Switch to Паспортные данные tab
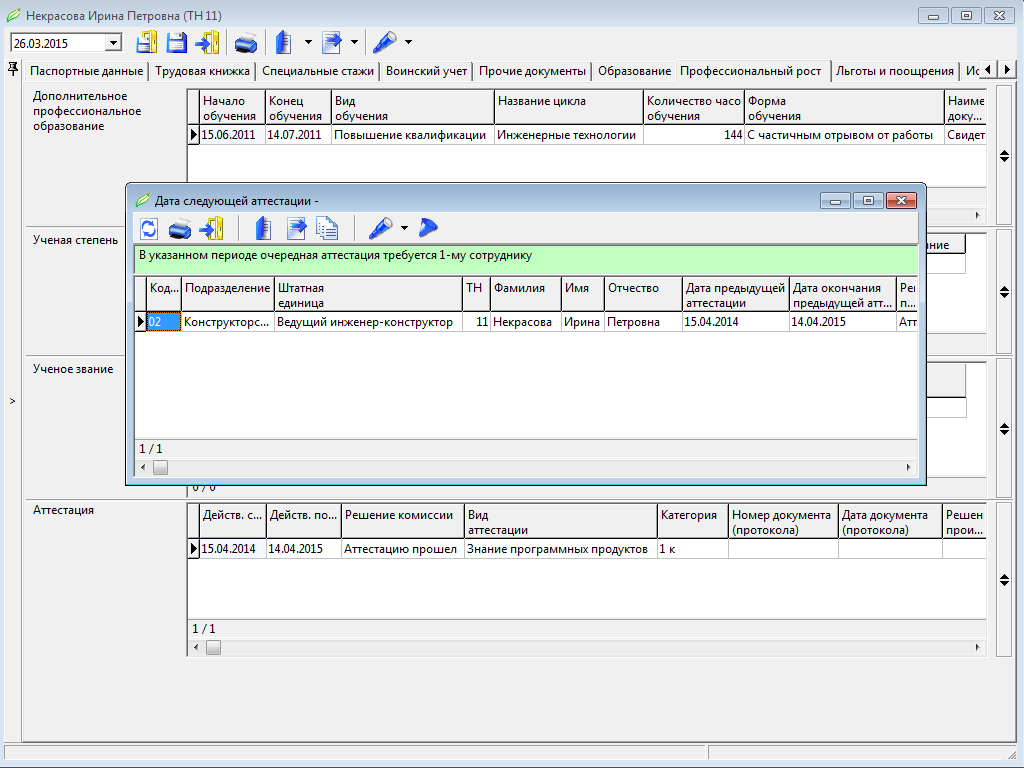 [x=86, y=71]
